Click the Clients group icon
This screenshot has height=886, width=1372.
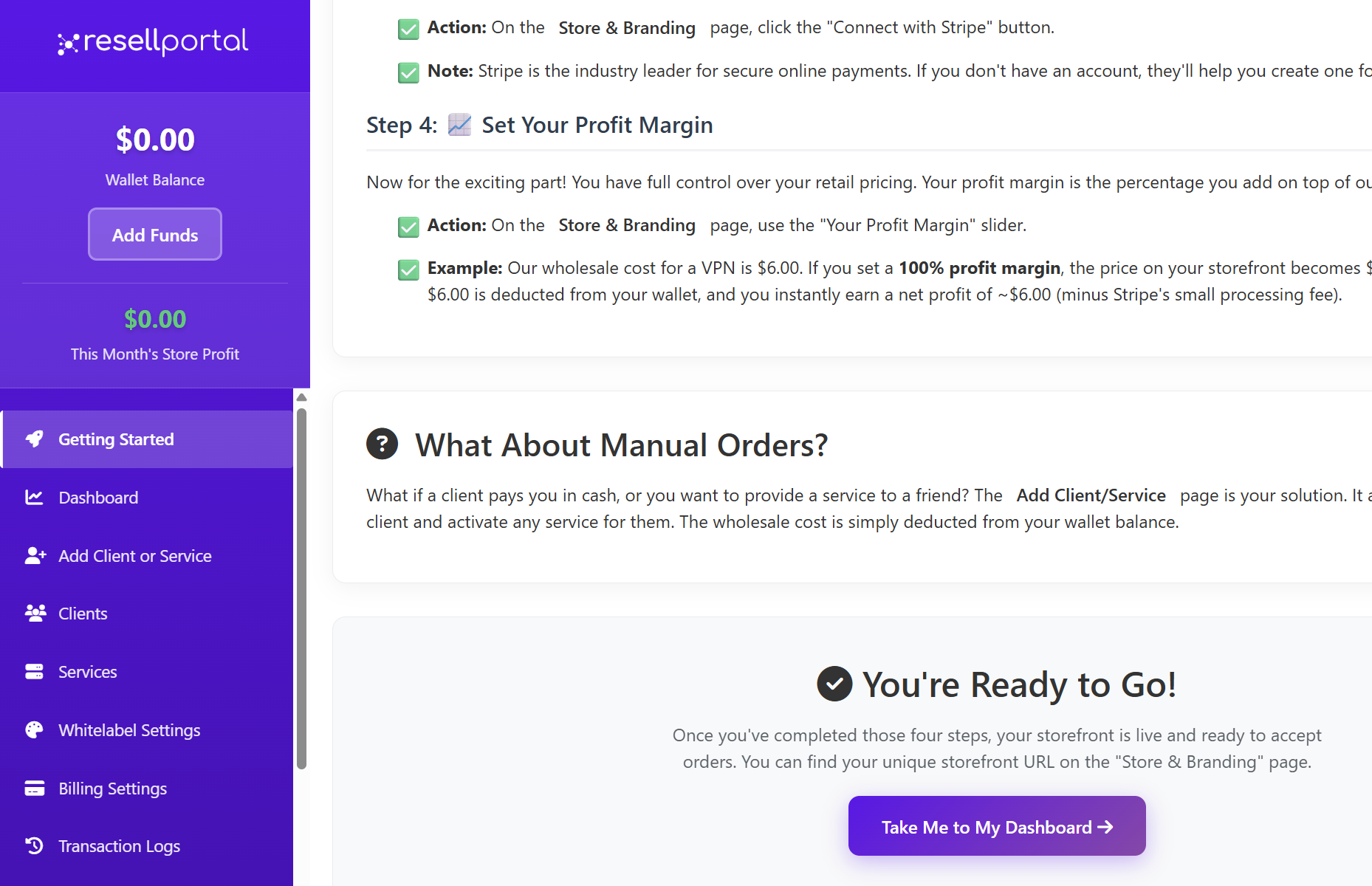(x=35, y=614)
